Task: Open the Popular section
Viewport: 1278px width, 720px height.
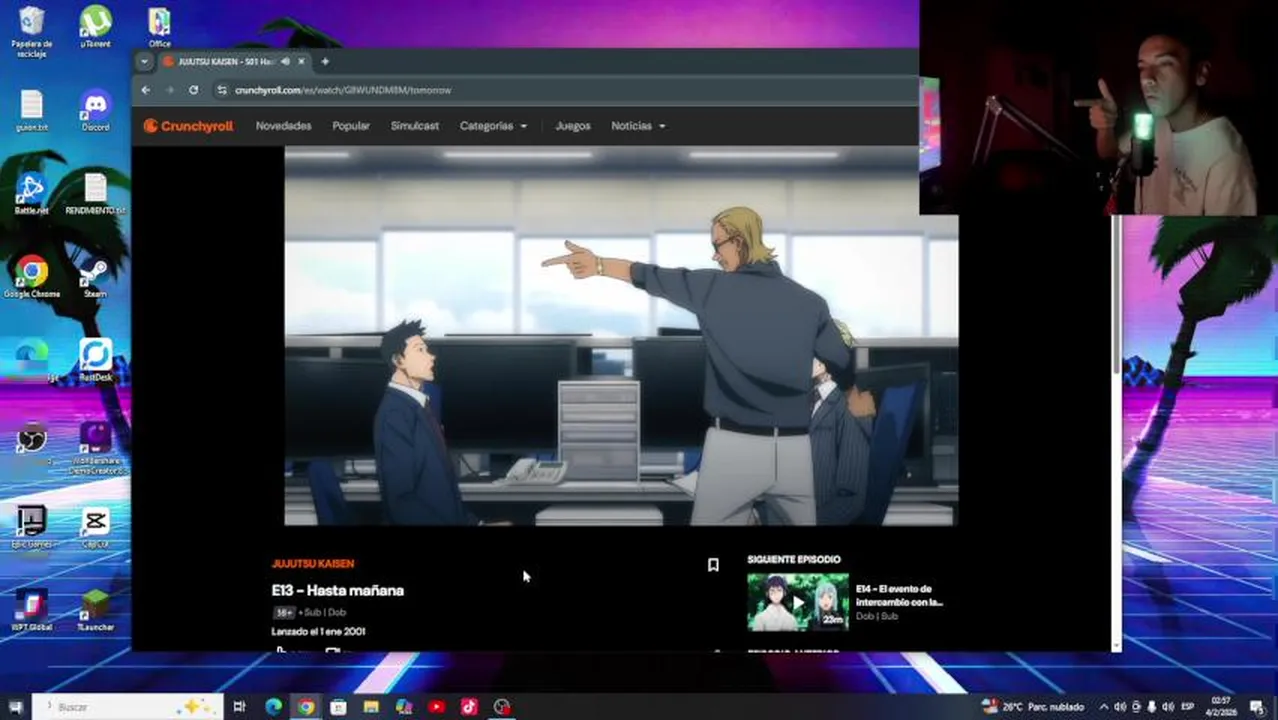Action: (351, 126)
